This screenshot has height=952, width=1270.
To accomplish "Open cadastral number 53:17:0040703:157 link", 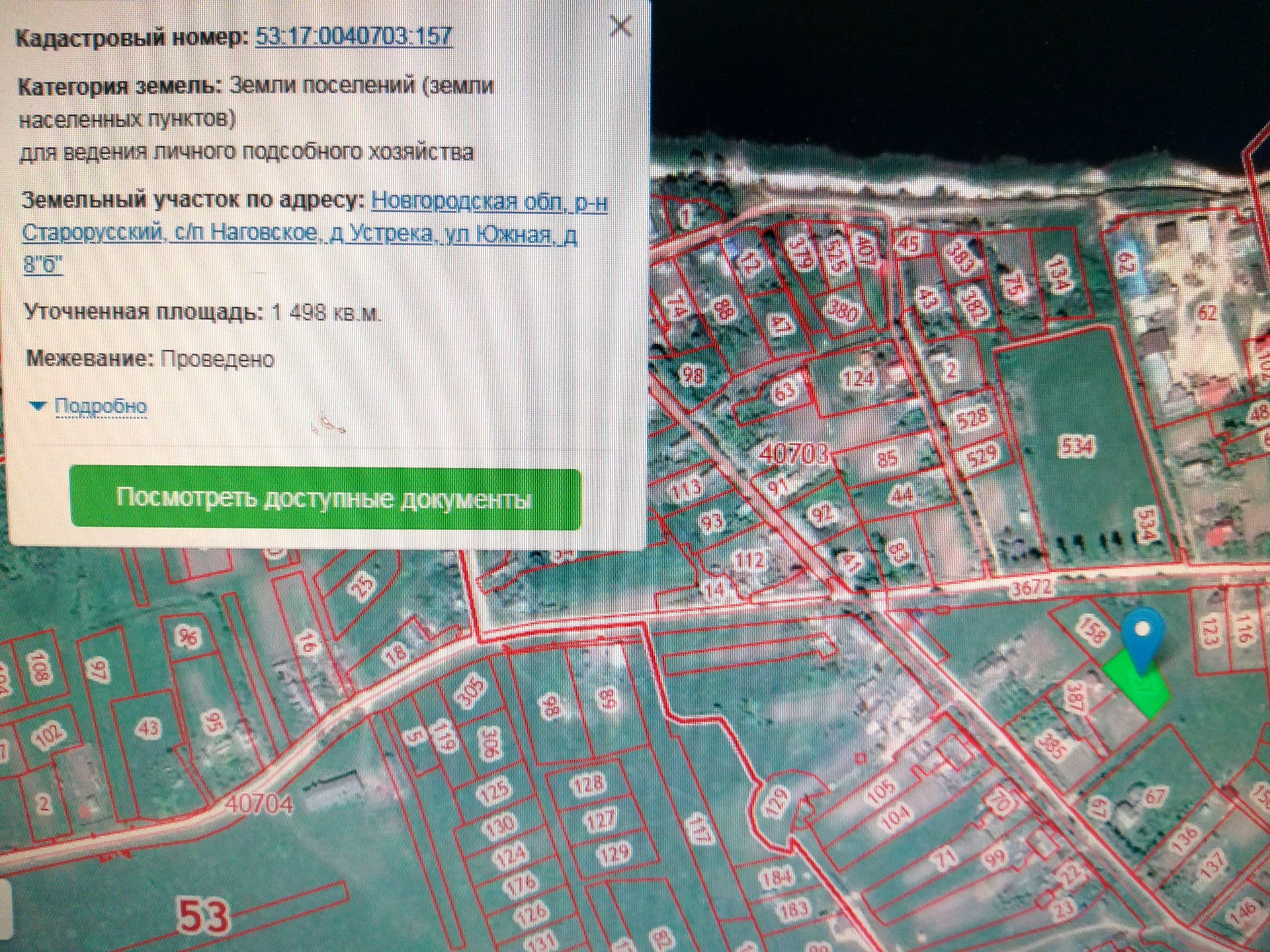I will pyautogui.click(x=353, y=36).
